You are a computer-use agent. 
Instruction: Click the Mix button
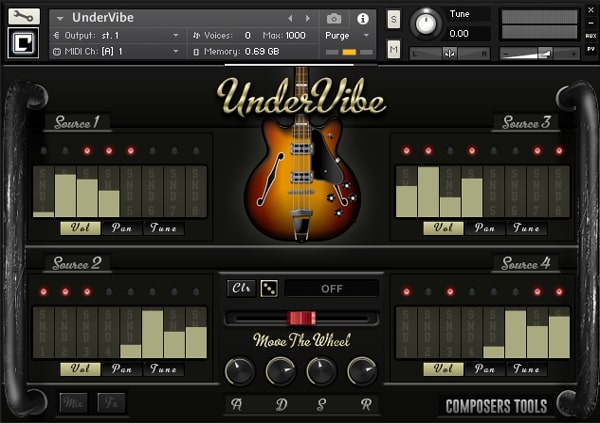[x=73, y=403]
